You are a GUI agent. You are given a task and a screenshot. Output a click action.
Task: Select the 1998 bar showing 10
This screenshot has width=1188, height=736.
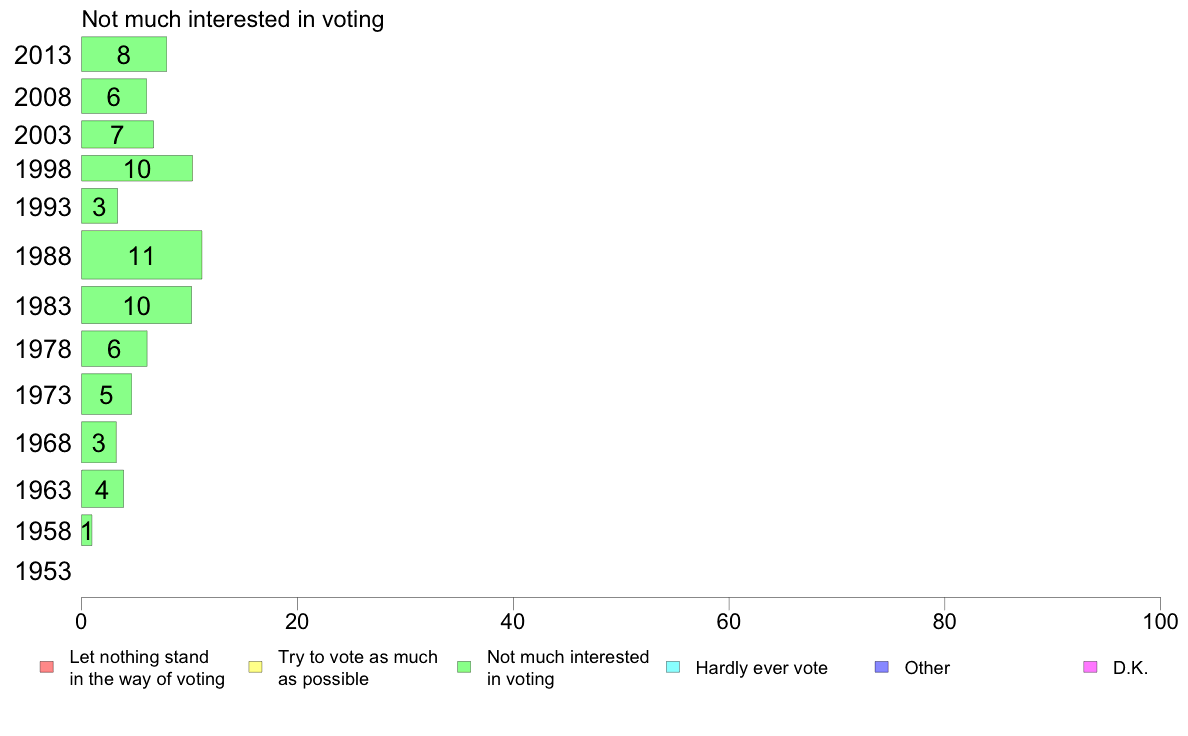tap(137, 168)
